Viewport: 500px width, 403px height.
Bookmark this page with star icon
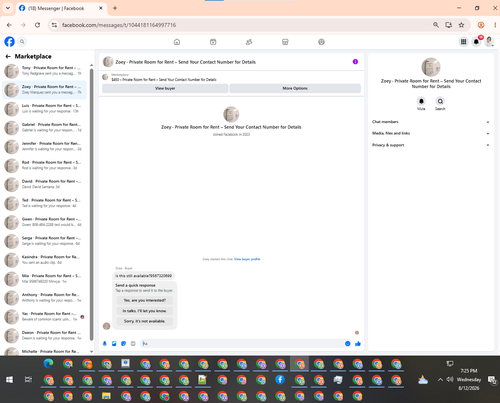[461, 25]
